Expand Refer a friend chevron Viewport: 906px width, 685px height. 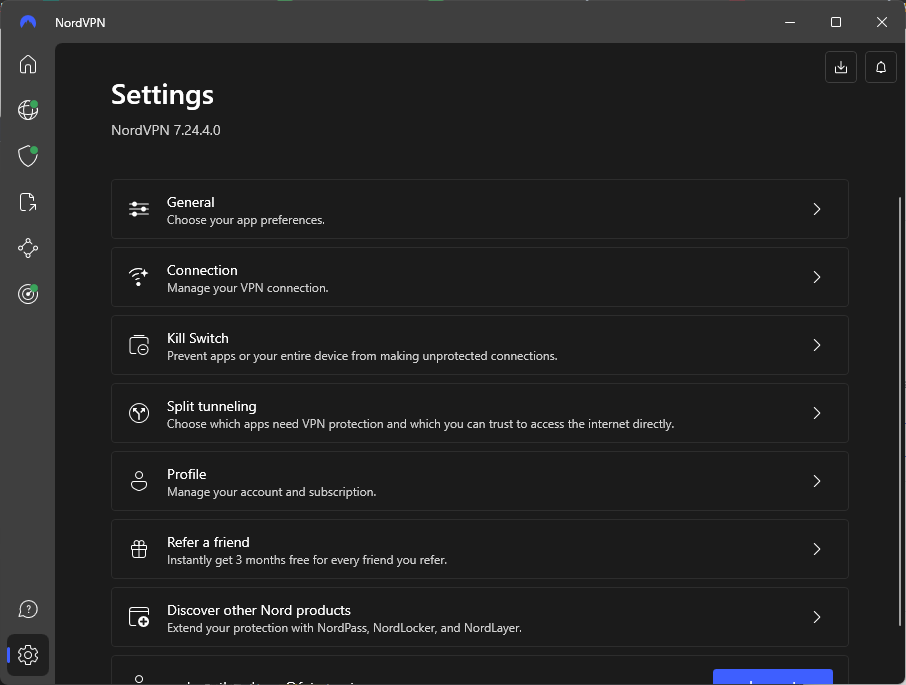pos(816,549)
